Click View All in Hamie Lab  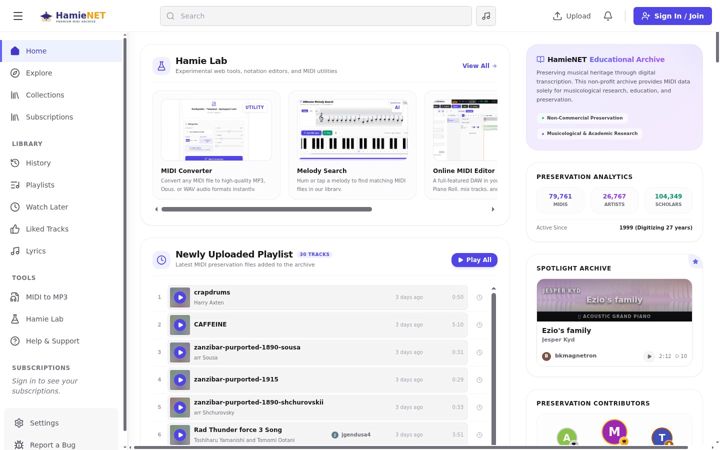point(479,66)
